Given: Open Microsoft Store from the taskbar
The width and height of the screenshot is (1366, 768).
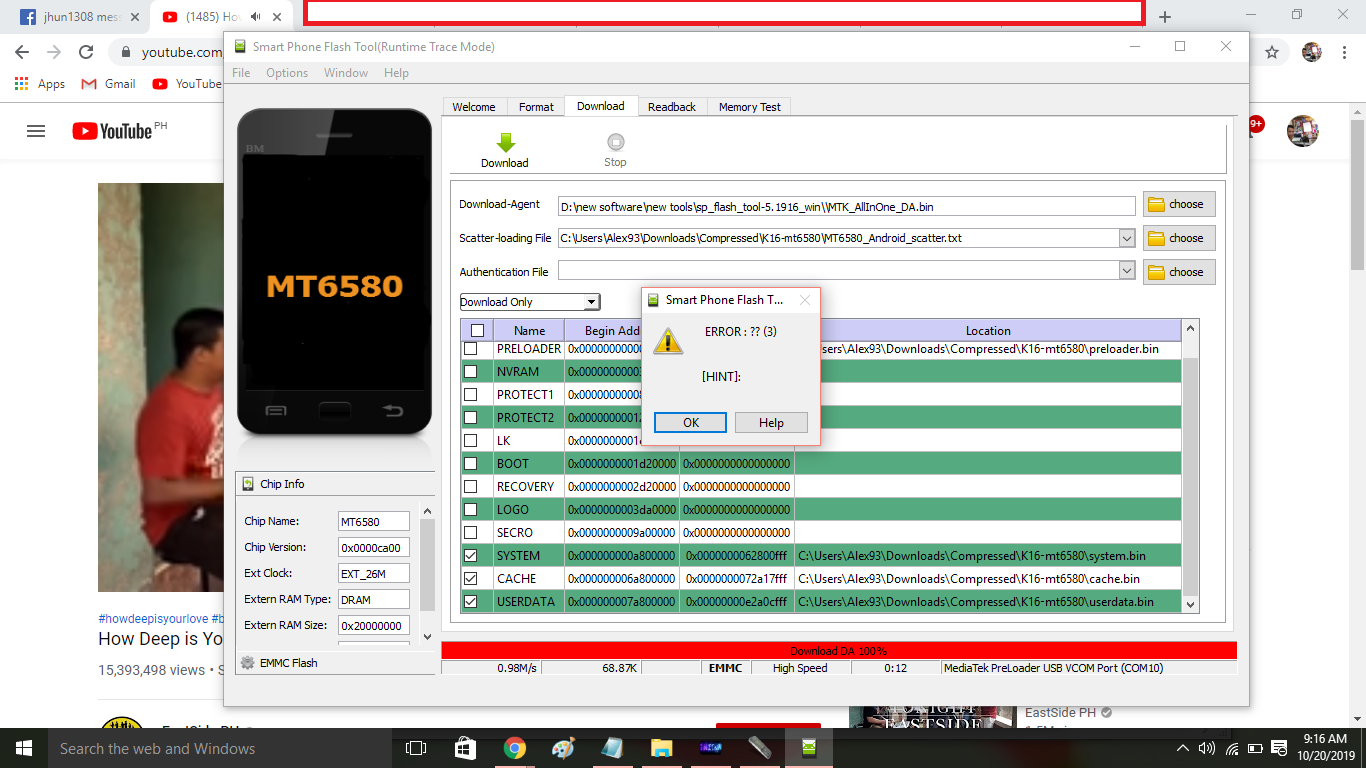Looking at the screenshot, I should [466, 748].
